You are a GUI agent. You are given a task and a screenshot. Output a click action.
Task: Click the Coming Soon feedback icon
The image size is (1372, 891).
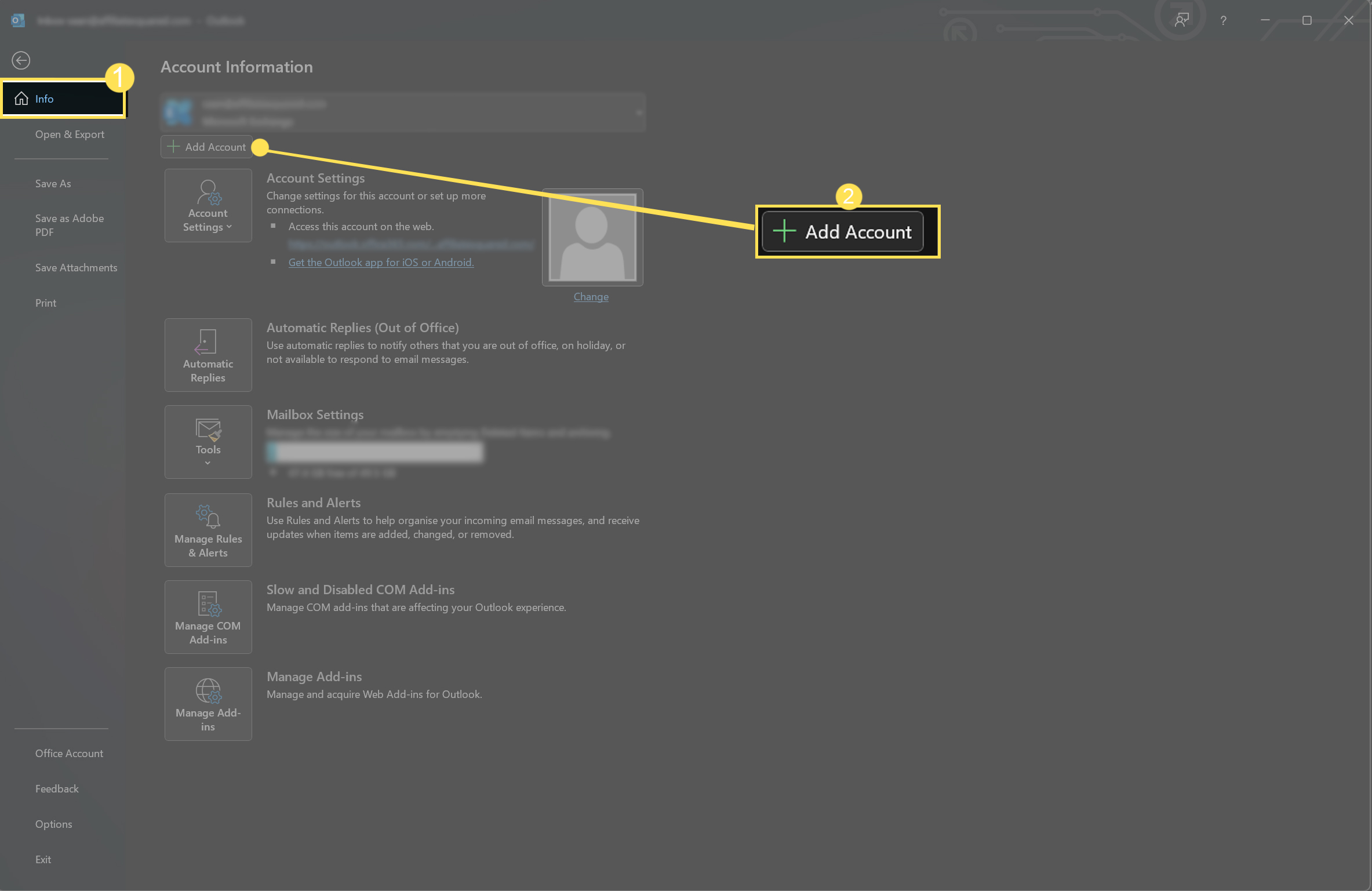tap(1181, 20)
